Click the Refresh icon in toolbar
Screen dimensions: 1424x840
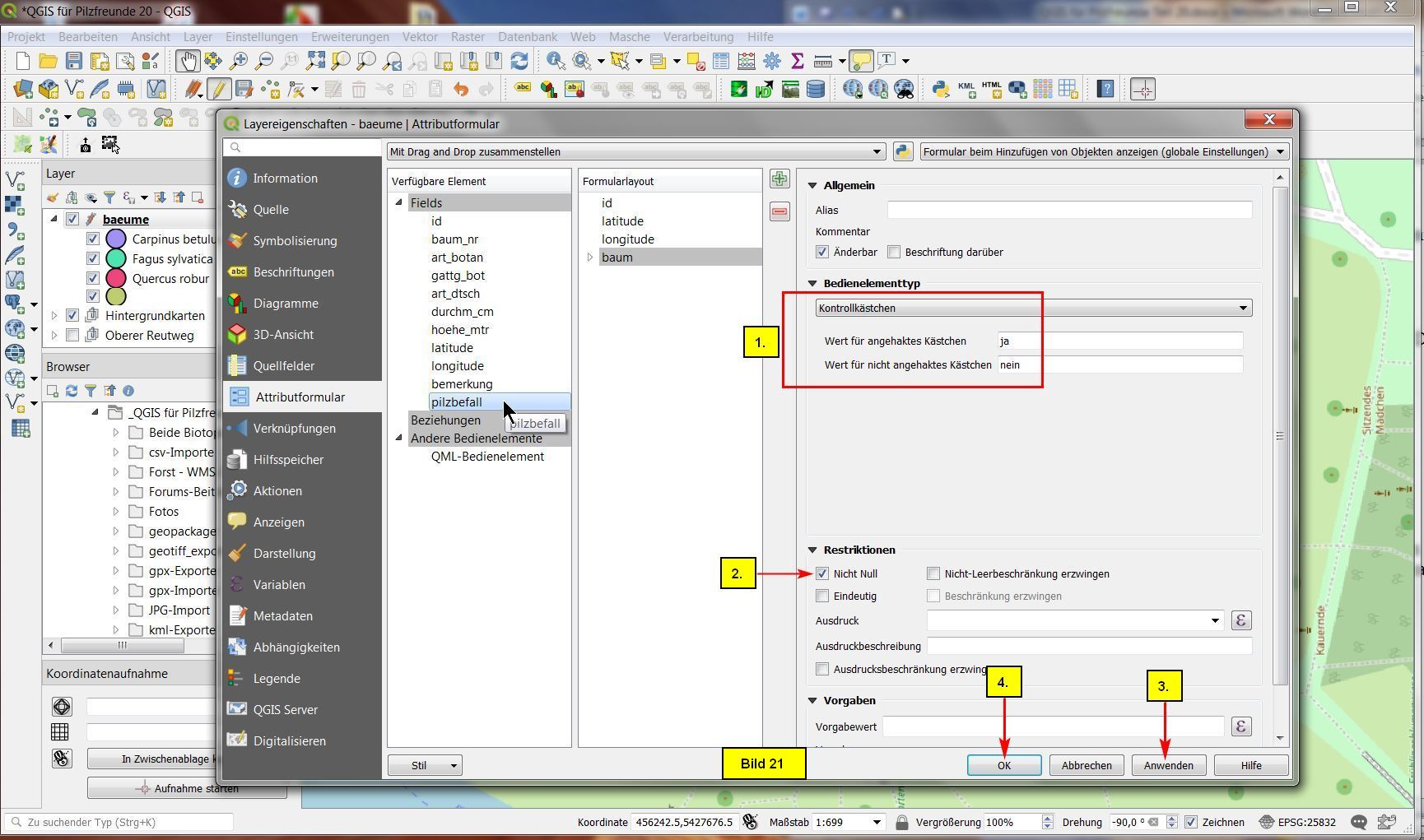click(x=519, y=61)
